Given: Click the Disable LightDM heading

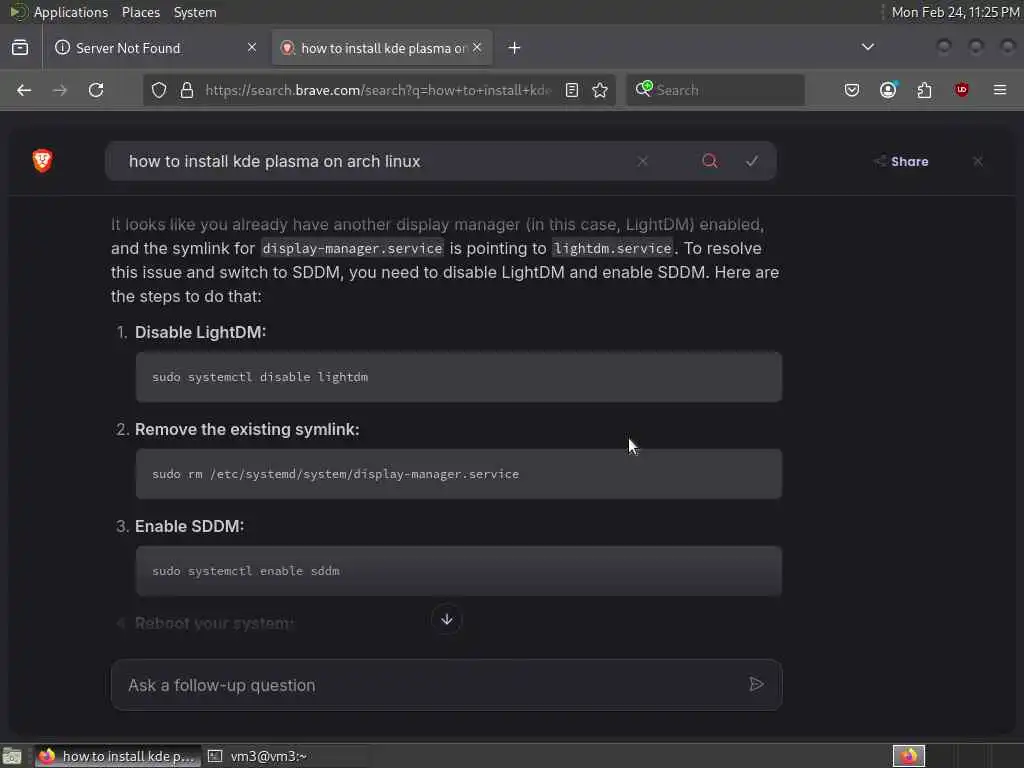Looking at the screenshot, I should [x=200, y=332].
